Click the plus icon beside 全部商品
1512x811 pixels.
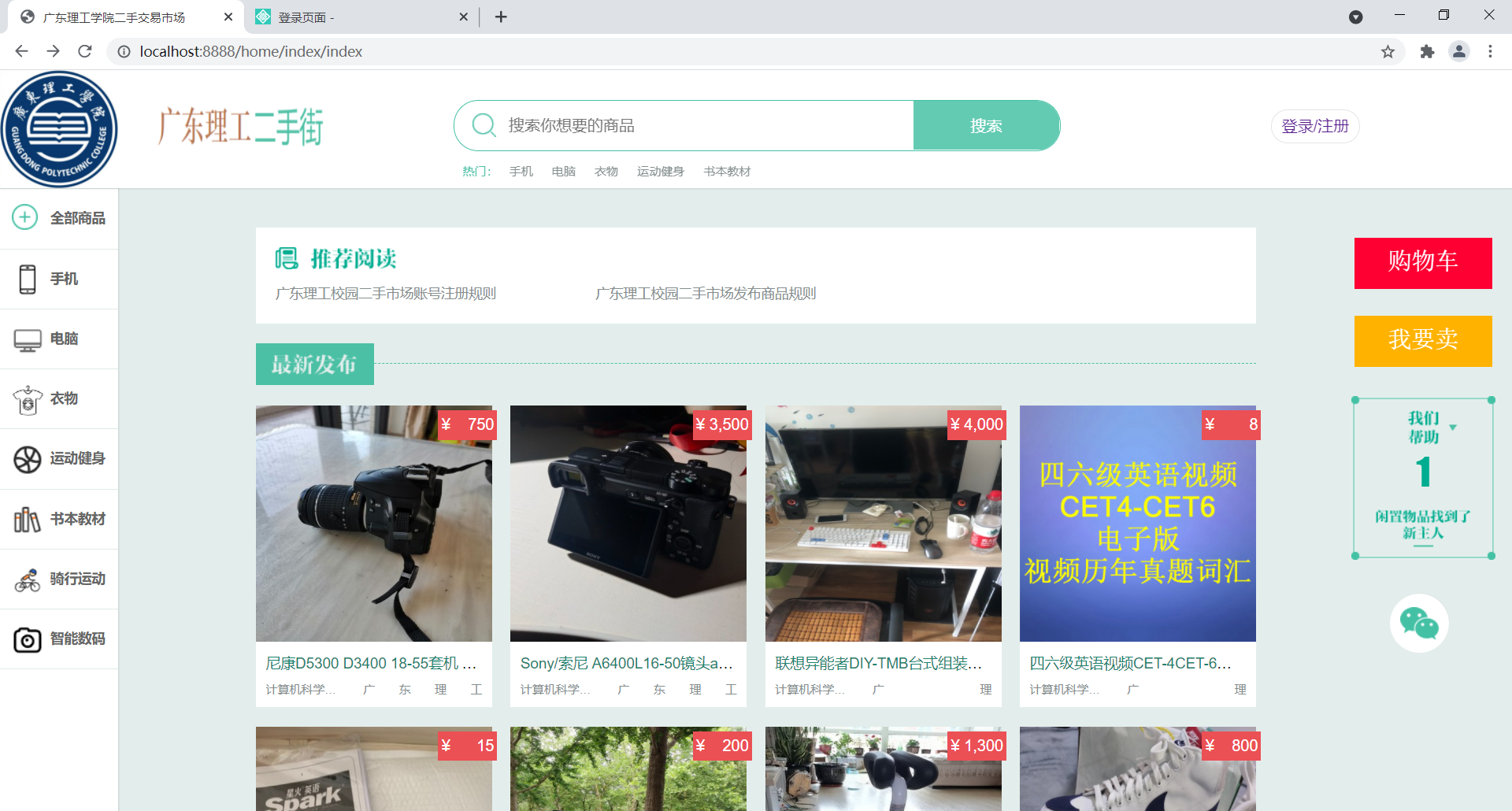tap(25, 217)
